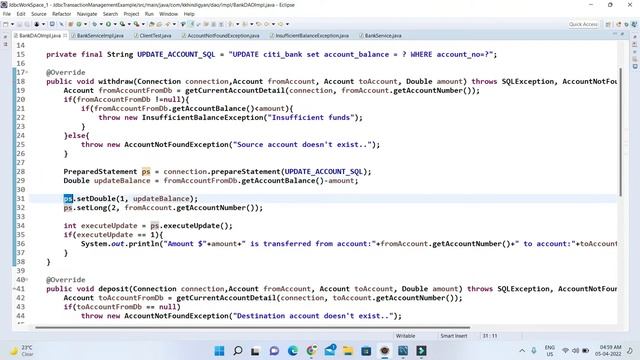Click the withdraw method name on line 18

click(x=117, y=81)
